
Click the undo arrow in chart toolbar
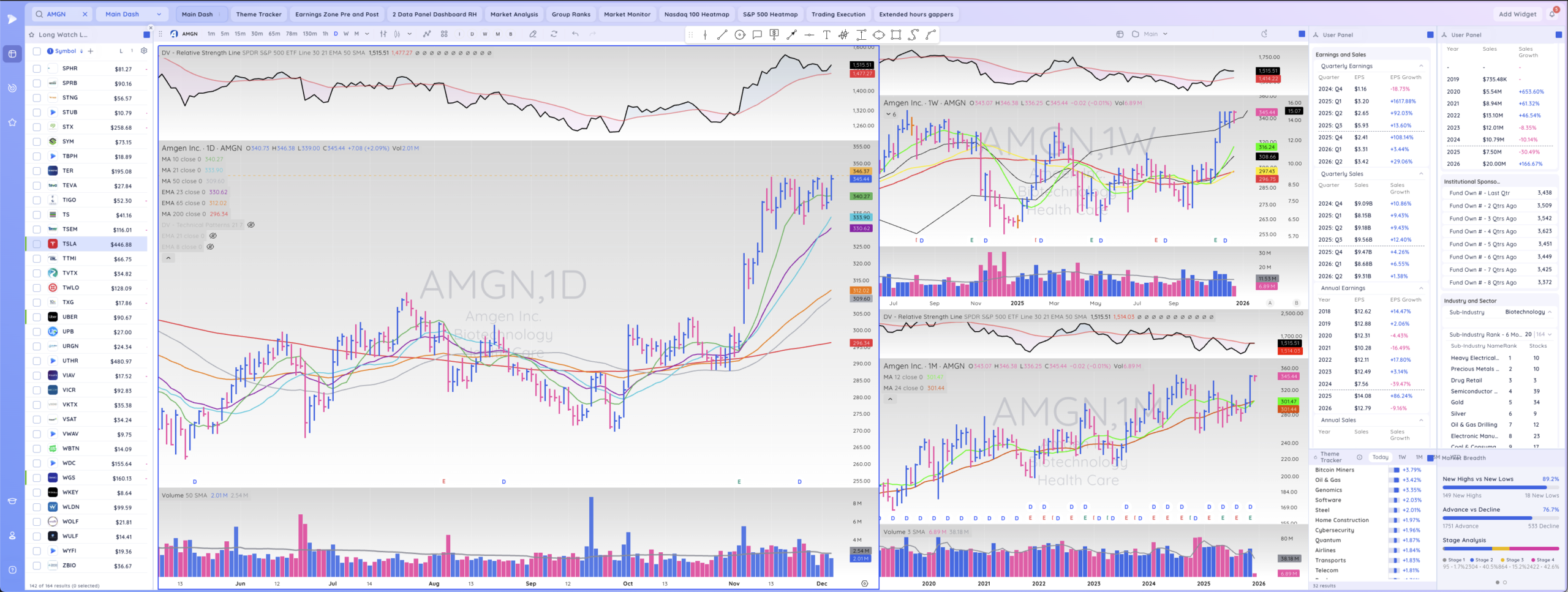coord(575,34)
